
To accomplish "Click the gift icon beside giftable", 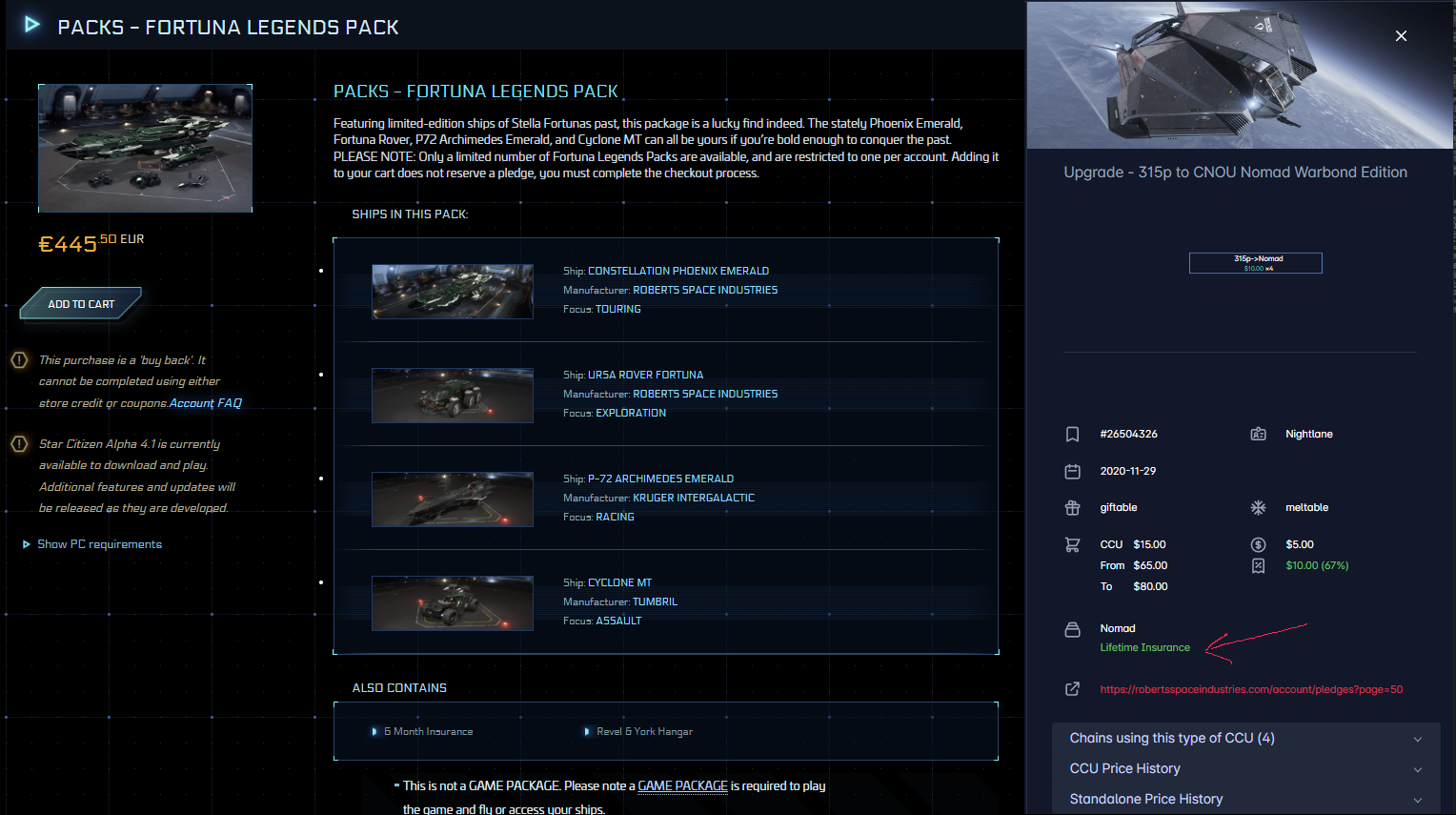I will (1072, 508).
